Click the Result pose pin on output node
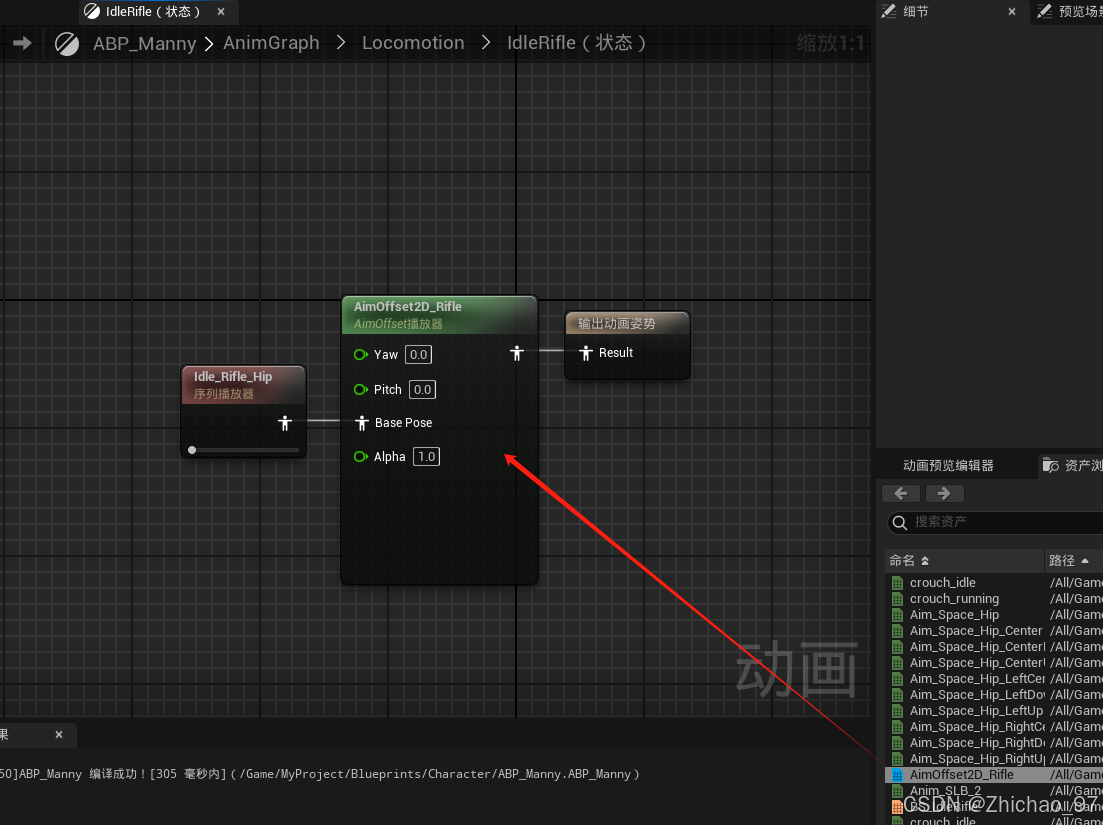 (x=585, y=353)
